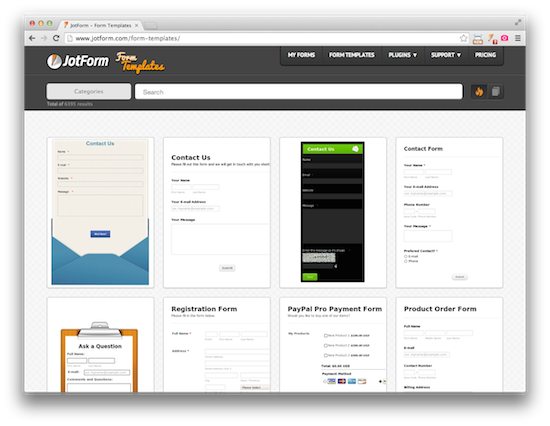Click the MasterCard icon in PayPal form
550x426 pixels.
point(342,381)
